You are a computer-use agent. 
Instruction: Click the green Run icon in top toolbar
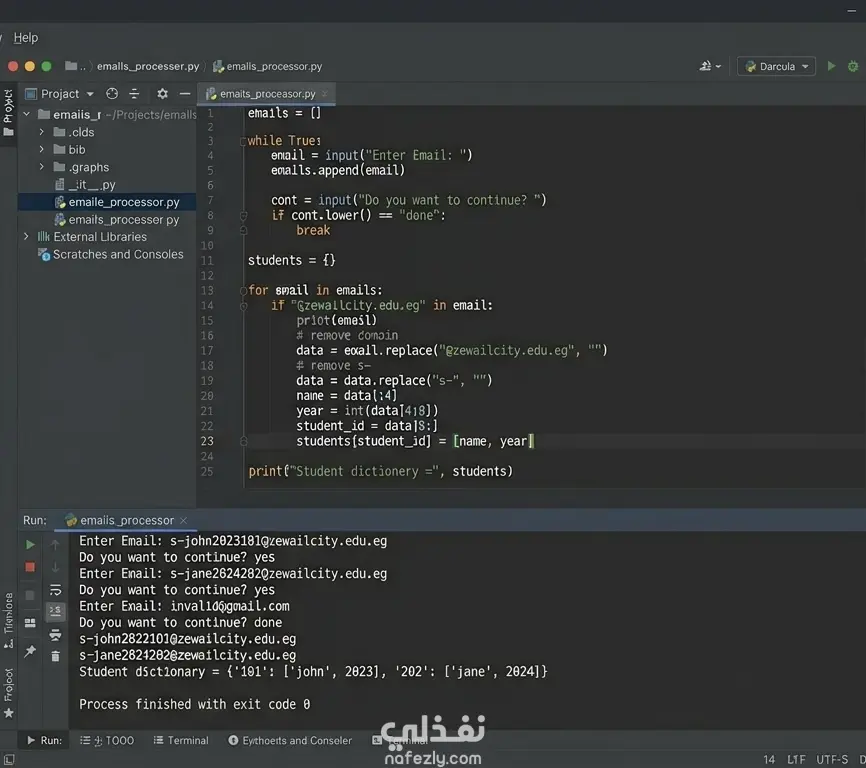831,66
